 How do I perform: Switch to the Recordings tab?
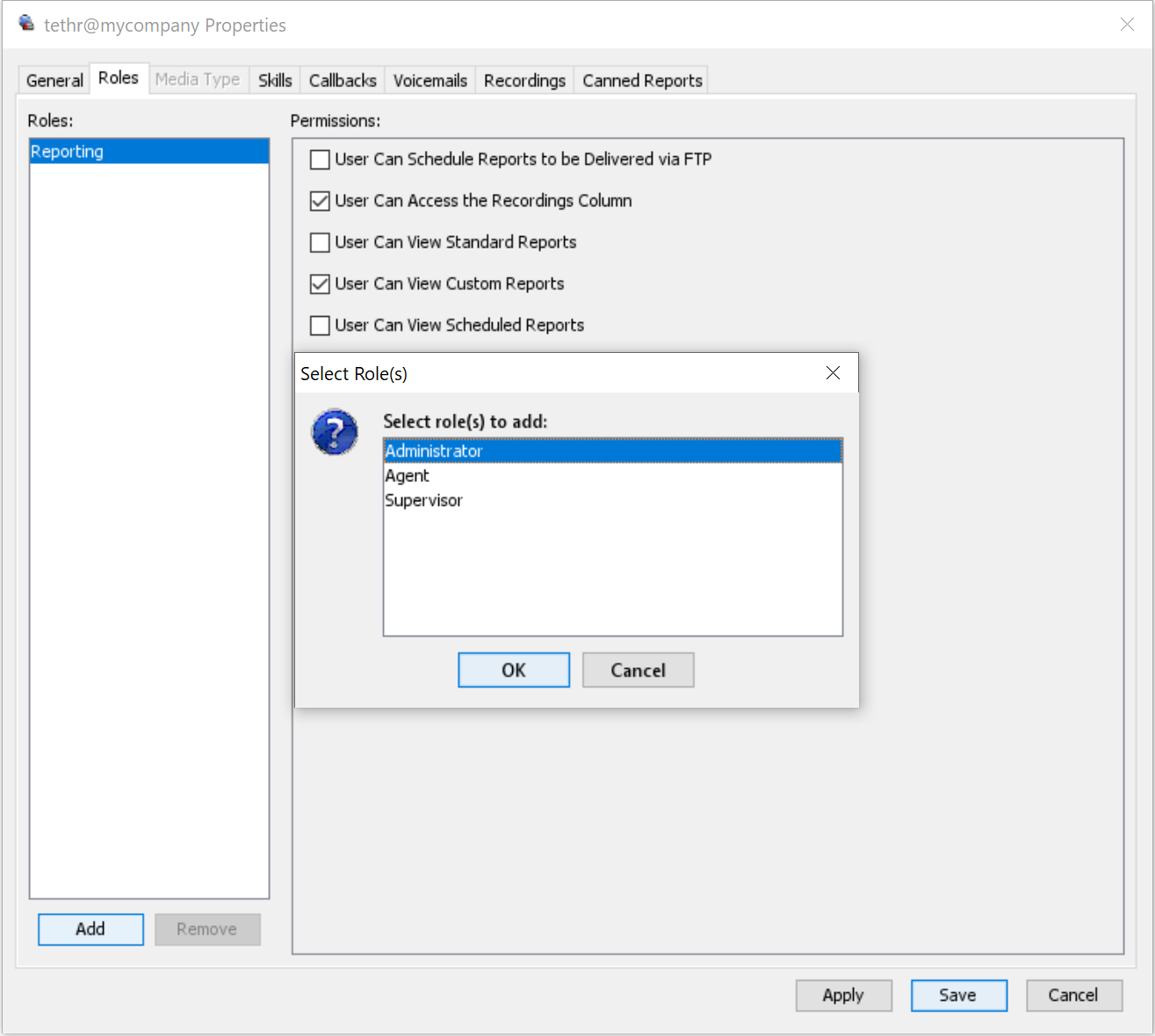524,81
